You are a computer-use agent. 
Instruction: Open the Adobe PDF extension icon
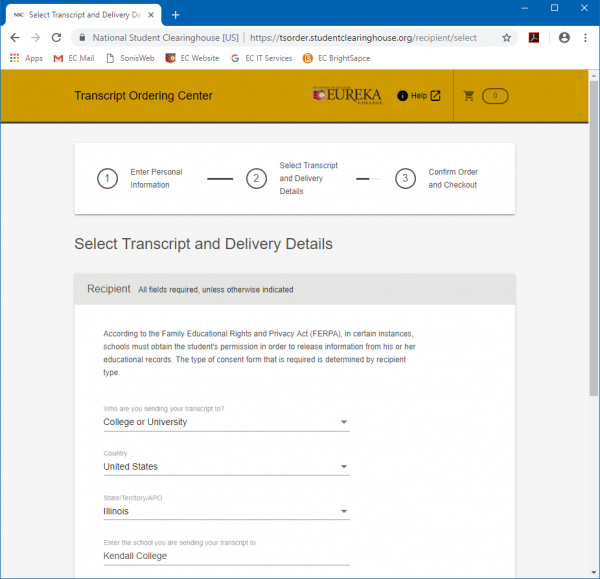[535, 37]
